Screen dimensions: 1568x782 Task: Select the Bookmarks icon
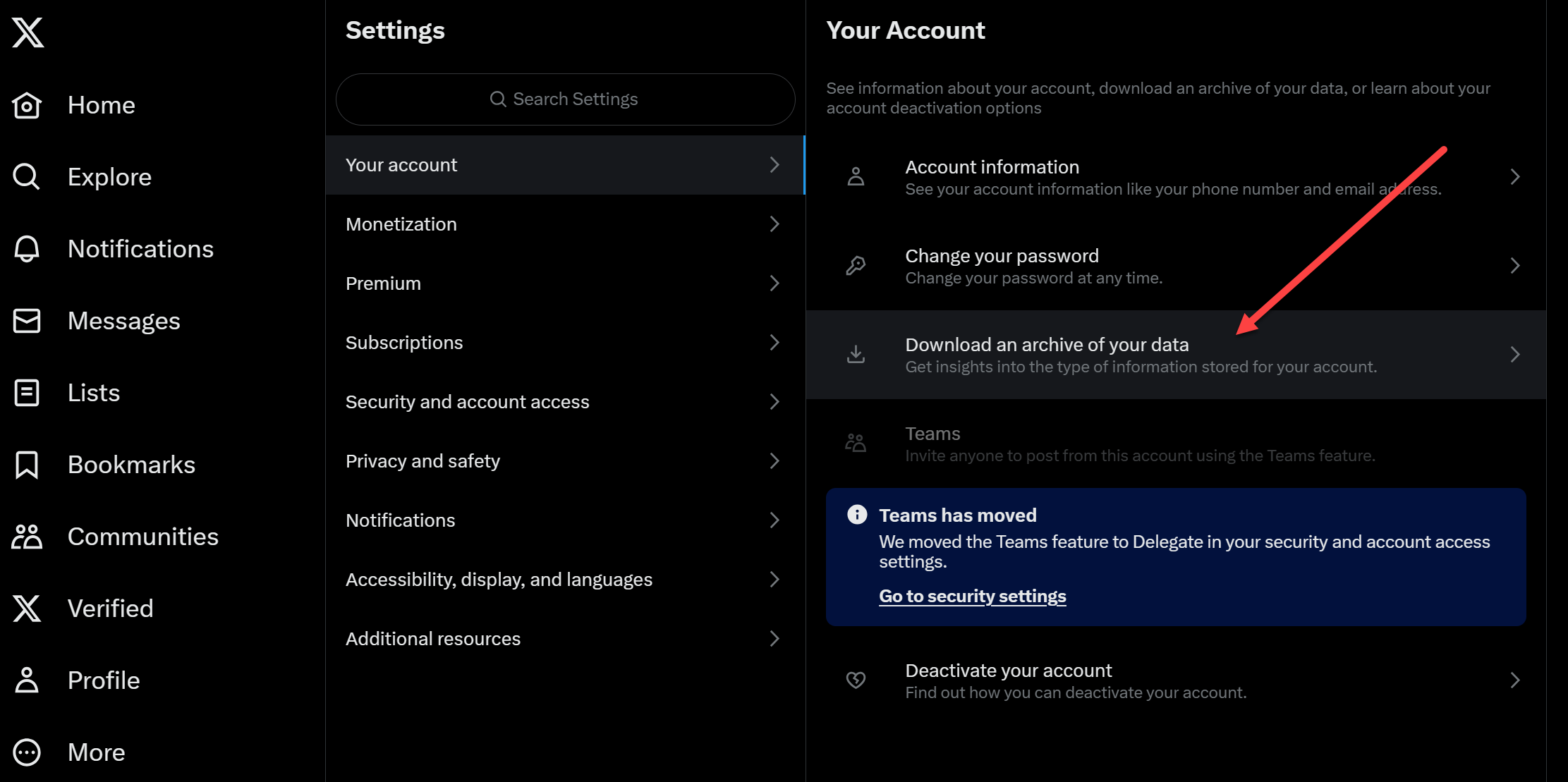27,464
